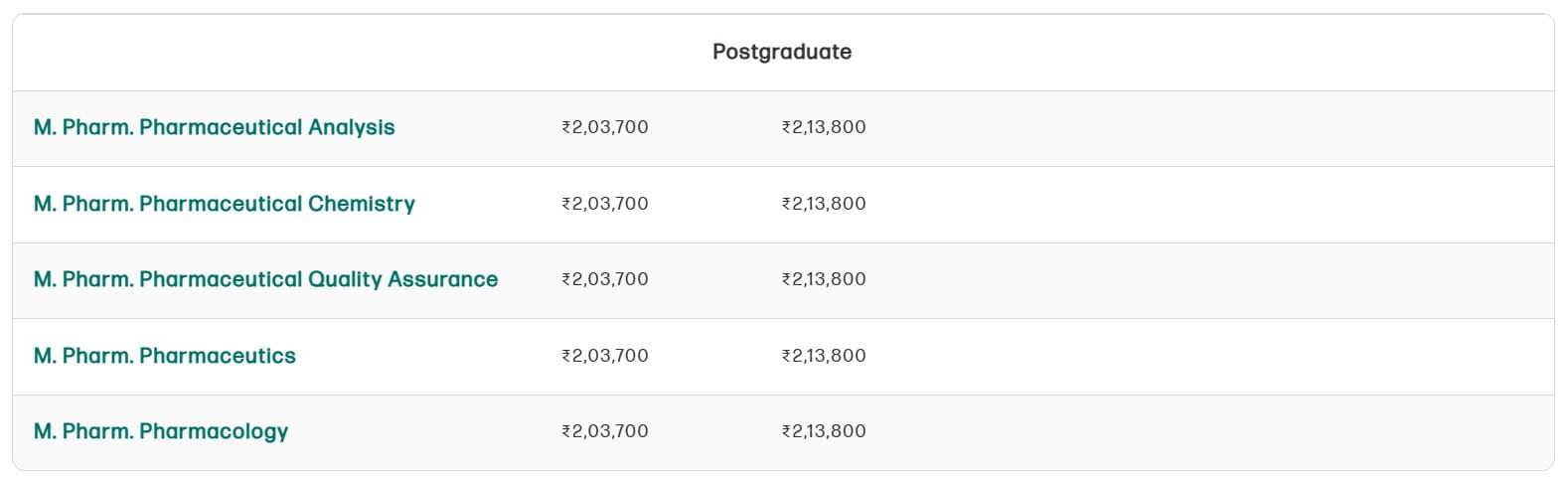Click ₹2,13,800 fee in Quality Assurance row
The image size is (1568, 478).
click(824, 279)
